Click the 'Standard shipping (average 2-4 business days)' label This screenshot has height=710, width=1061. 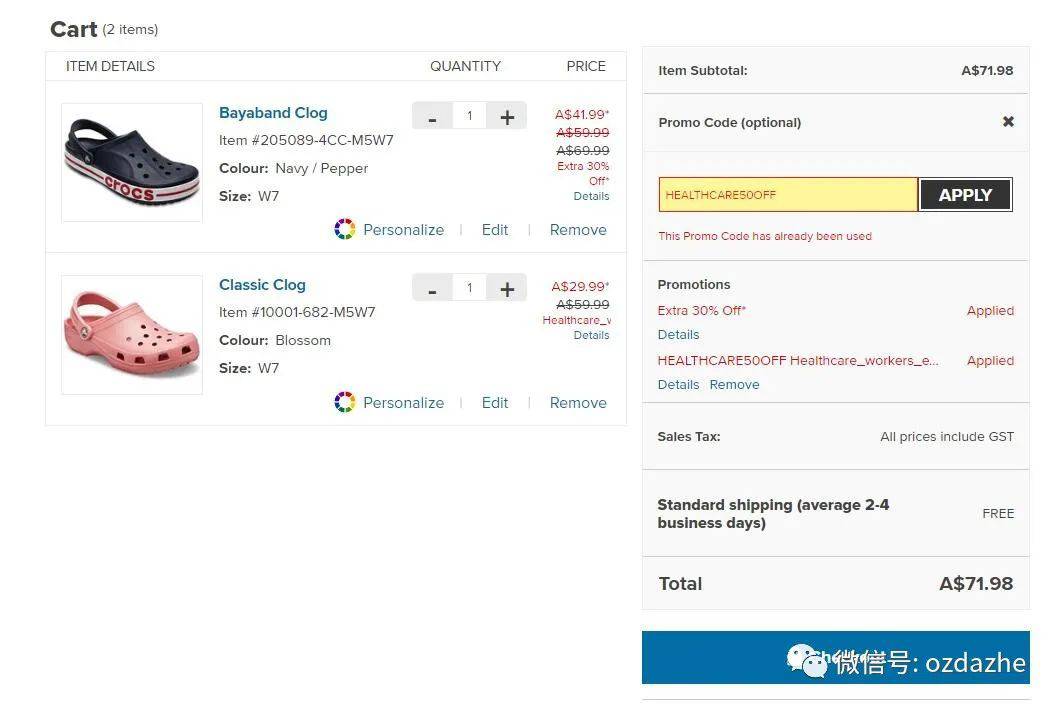773,514
